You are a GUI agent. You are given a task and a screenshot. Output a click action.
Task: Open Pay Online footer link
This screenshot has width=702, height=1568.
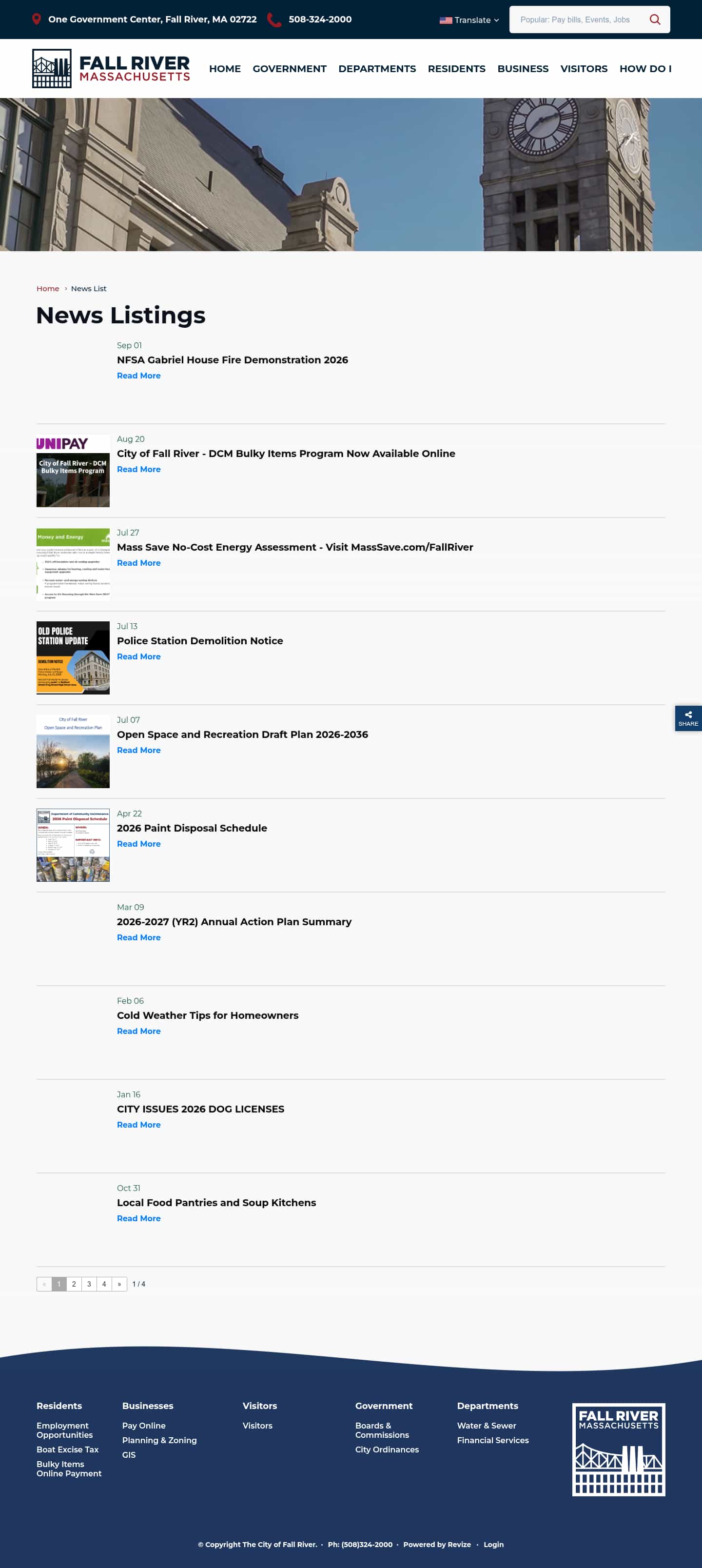(x=143, y=1426)
